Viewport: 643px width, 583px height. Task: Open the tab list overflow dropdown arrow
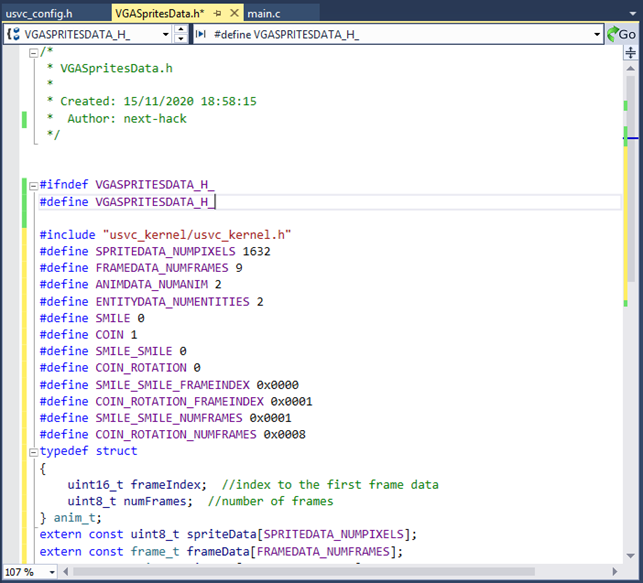[x=632, y=14]
